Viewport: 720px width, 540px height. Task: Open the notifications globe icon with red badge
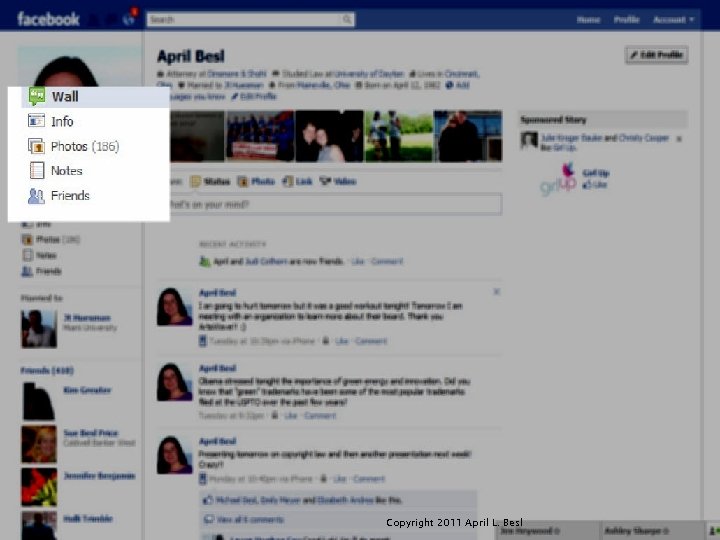tap(130, 17)
